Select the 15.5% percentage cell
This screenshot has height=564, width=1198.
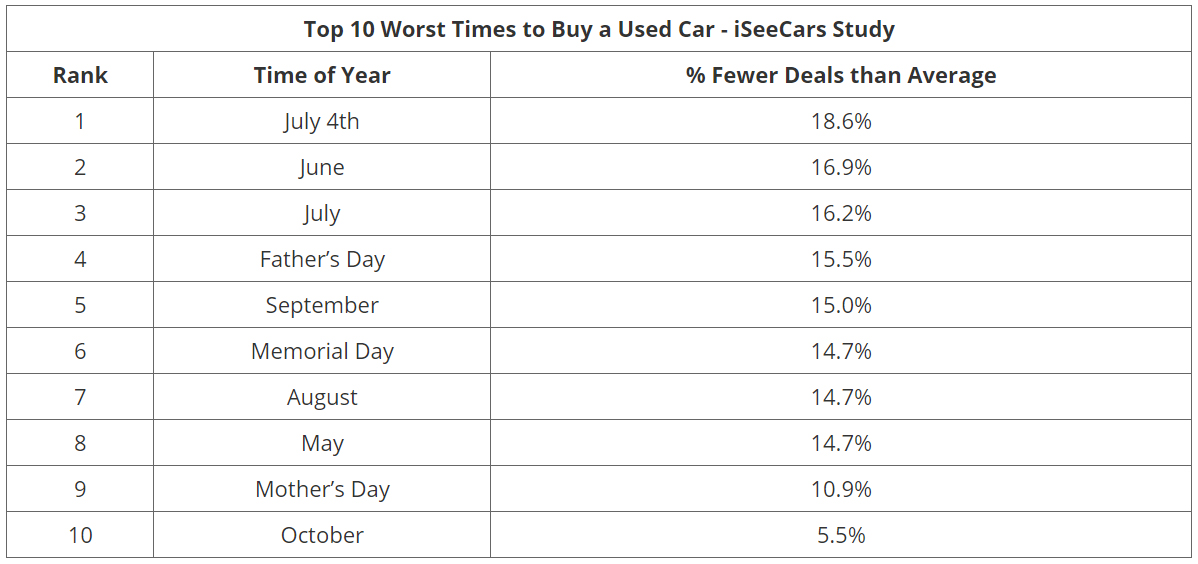click(x=841, y=259)
